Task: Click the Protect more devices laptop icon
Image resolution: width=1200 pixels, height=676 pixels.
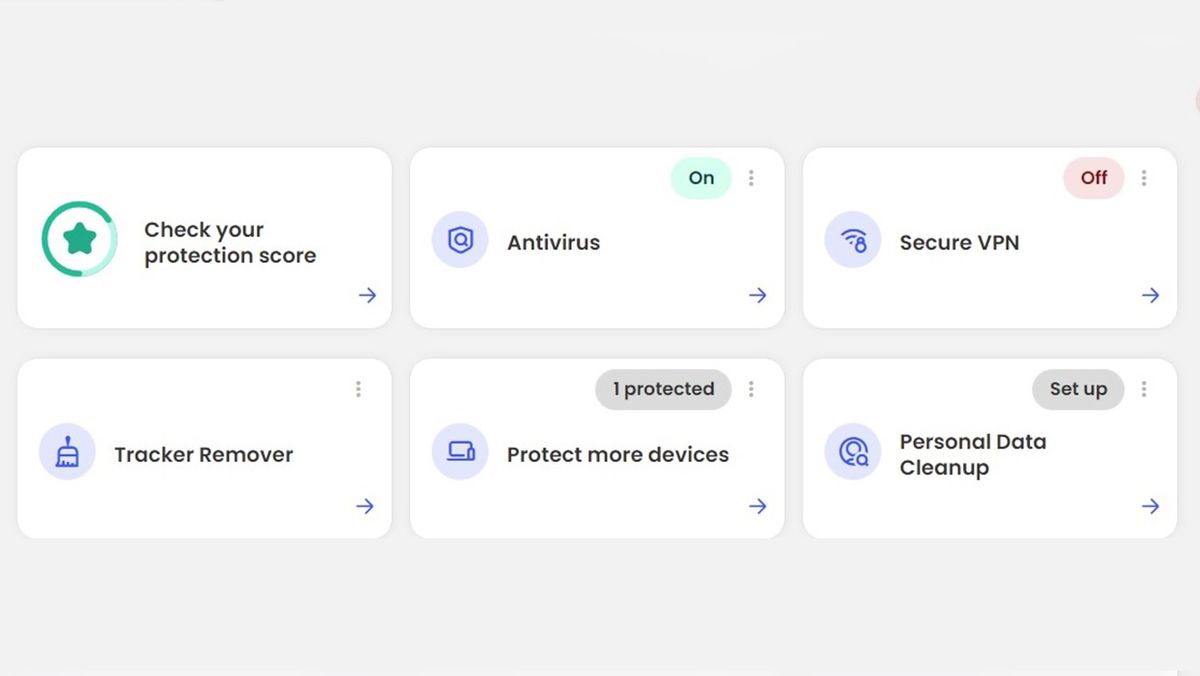Action: point(459,453)
